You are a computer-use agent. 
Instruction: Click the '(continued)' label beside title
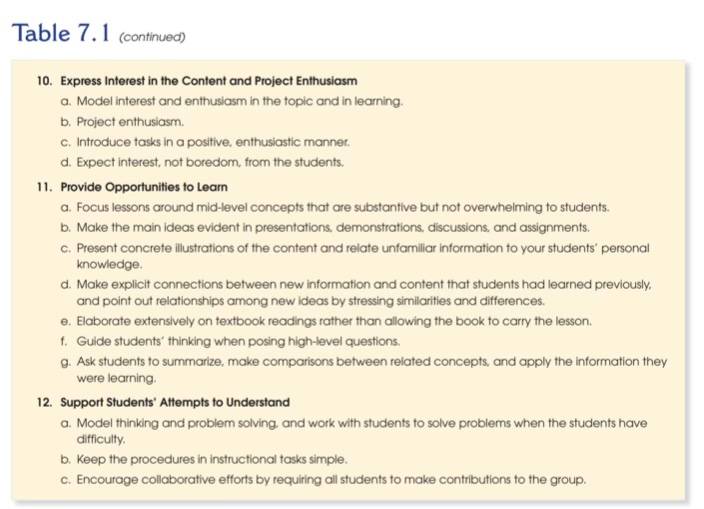[152, 37]
